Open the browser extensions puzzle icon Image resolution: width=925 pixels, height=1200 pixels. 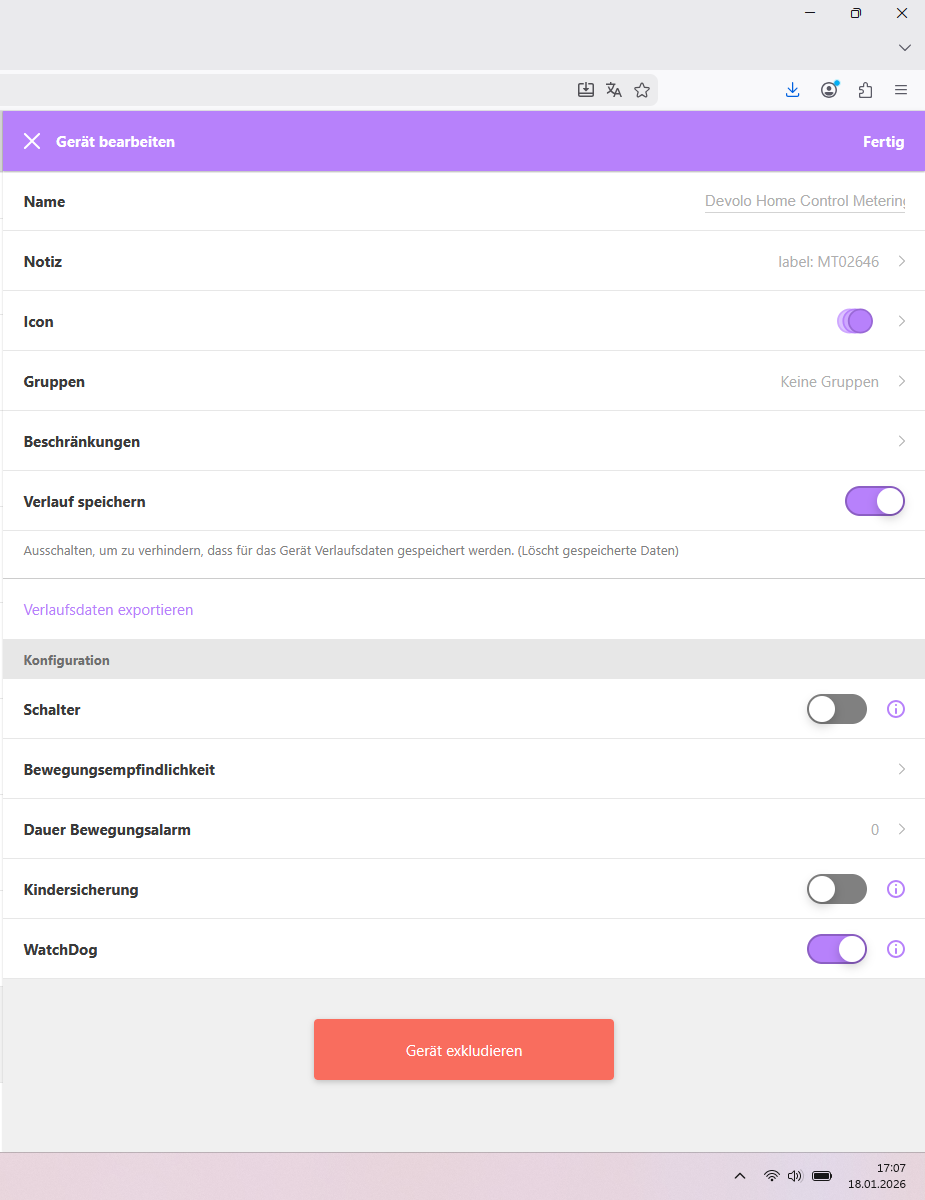[865, 90]
